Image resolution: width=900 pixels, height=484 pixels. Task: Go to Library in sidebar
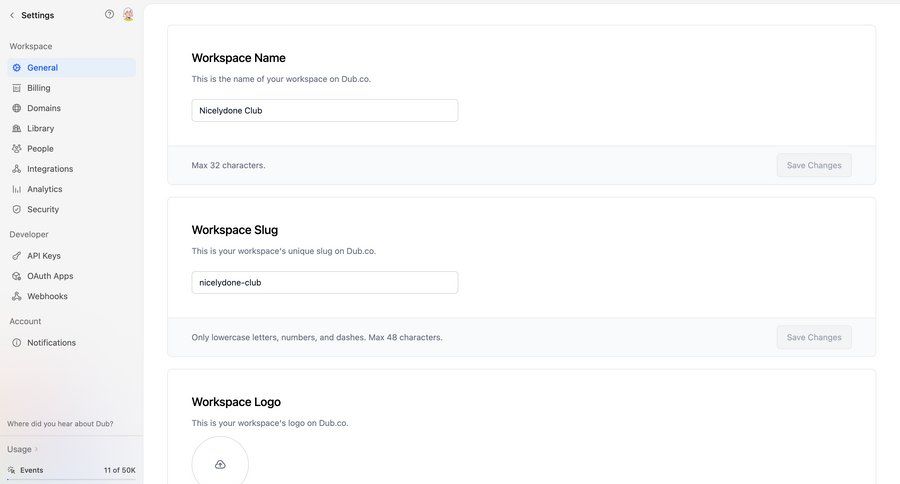(72, 129)
